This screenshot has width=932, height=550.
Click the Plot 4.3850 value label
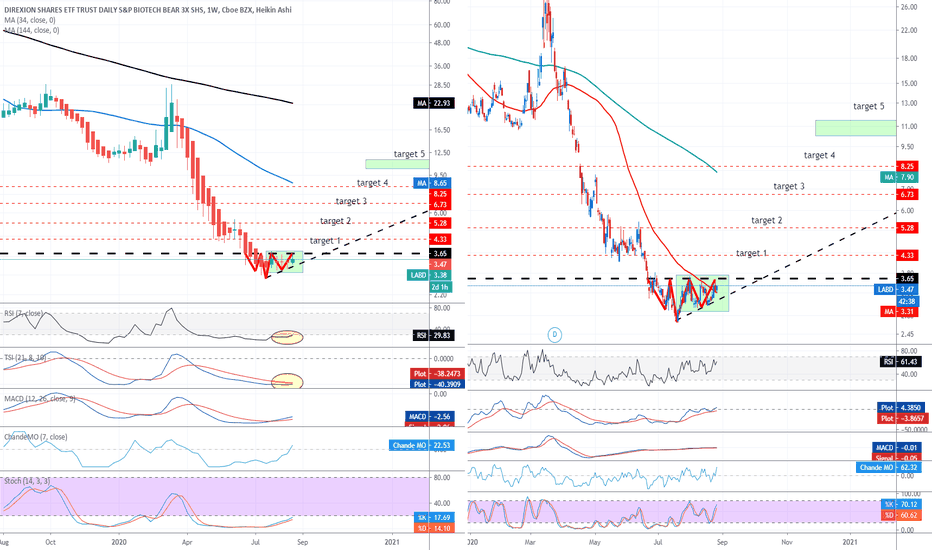[901, 408]
